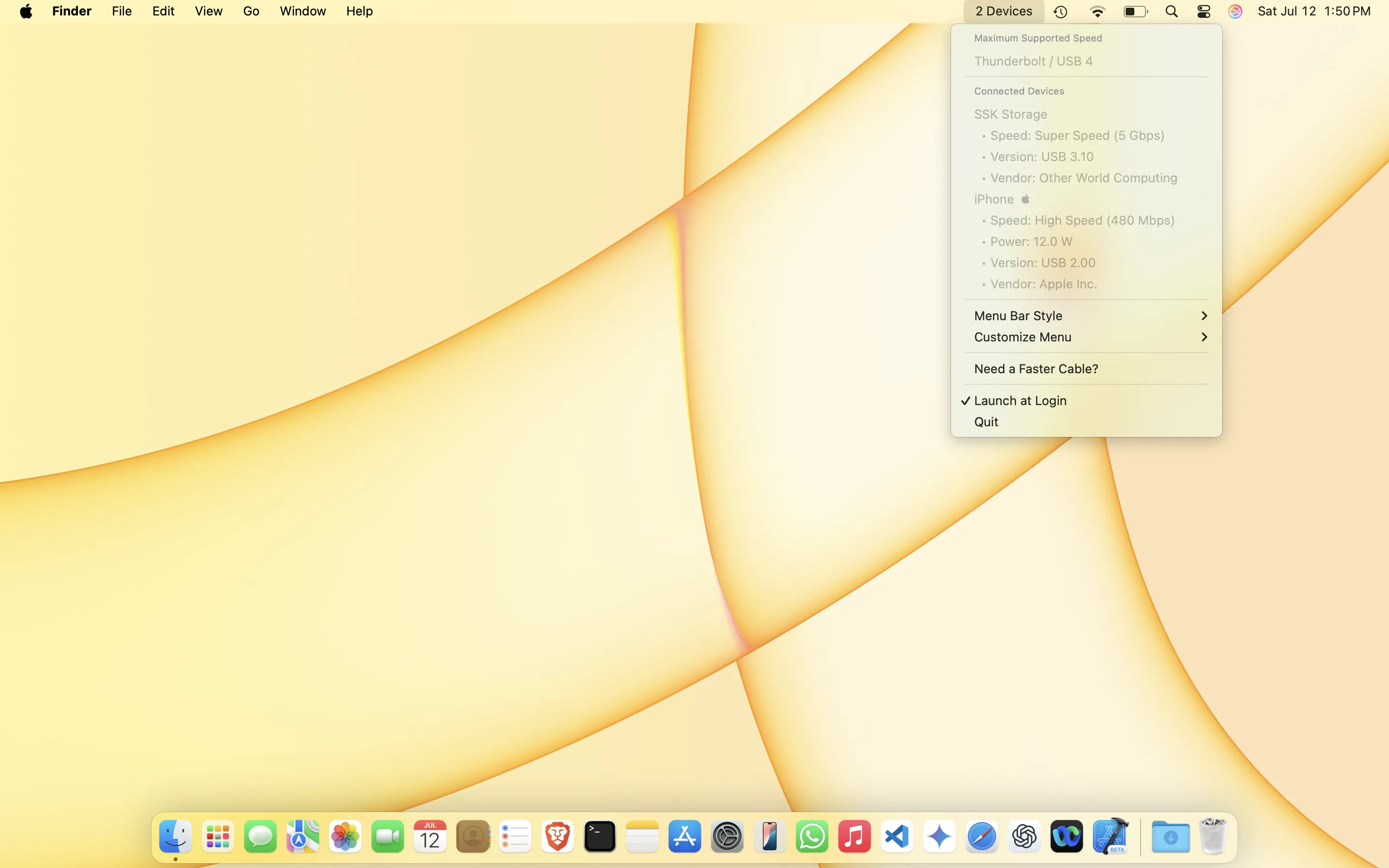Image resolution: width=1389 pixels, height=868 pixels.
Task: Quit the USB devices app
Action: [986, 422]
